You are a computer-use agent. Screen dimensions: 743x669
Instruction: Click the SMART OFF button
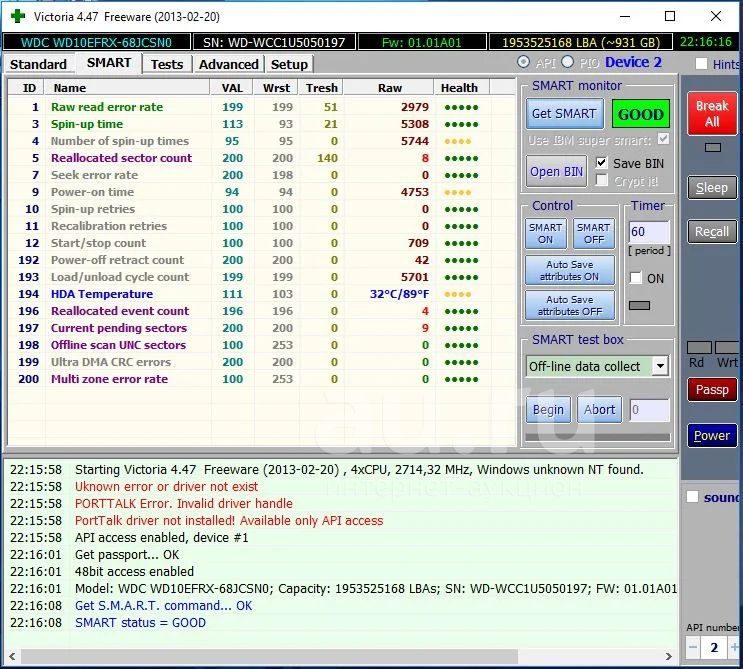pos(594,233)
